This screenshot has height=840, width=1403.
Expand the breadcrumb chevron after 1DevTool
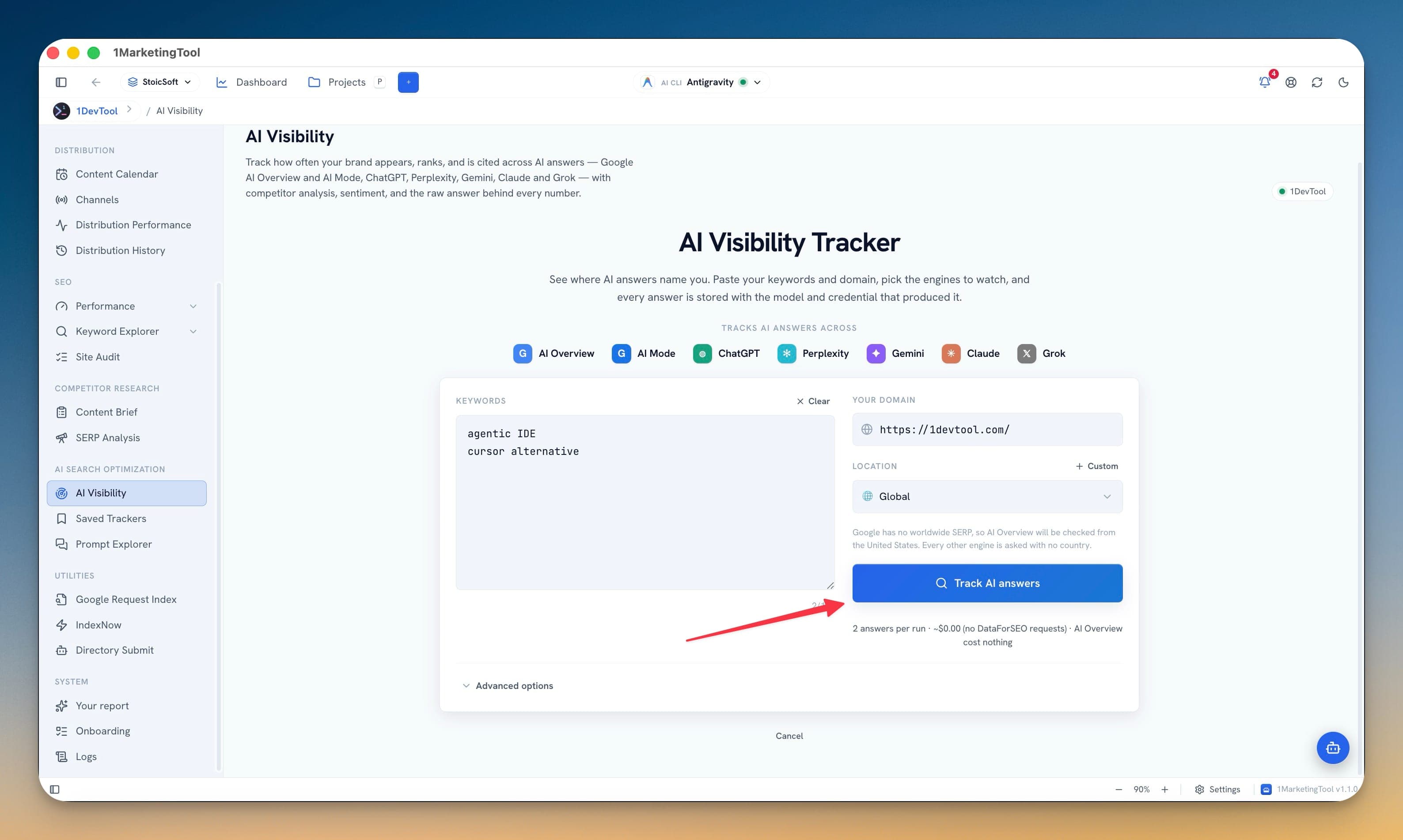click(x=129, y=109)
